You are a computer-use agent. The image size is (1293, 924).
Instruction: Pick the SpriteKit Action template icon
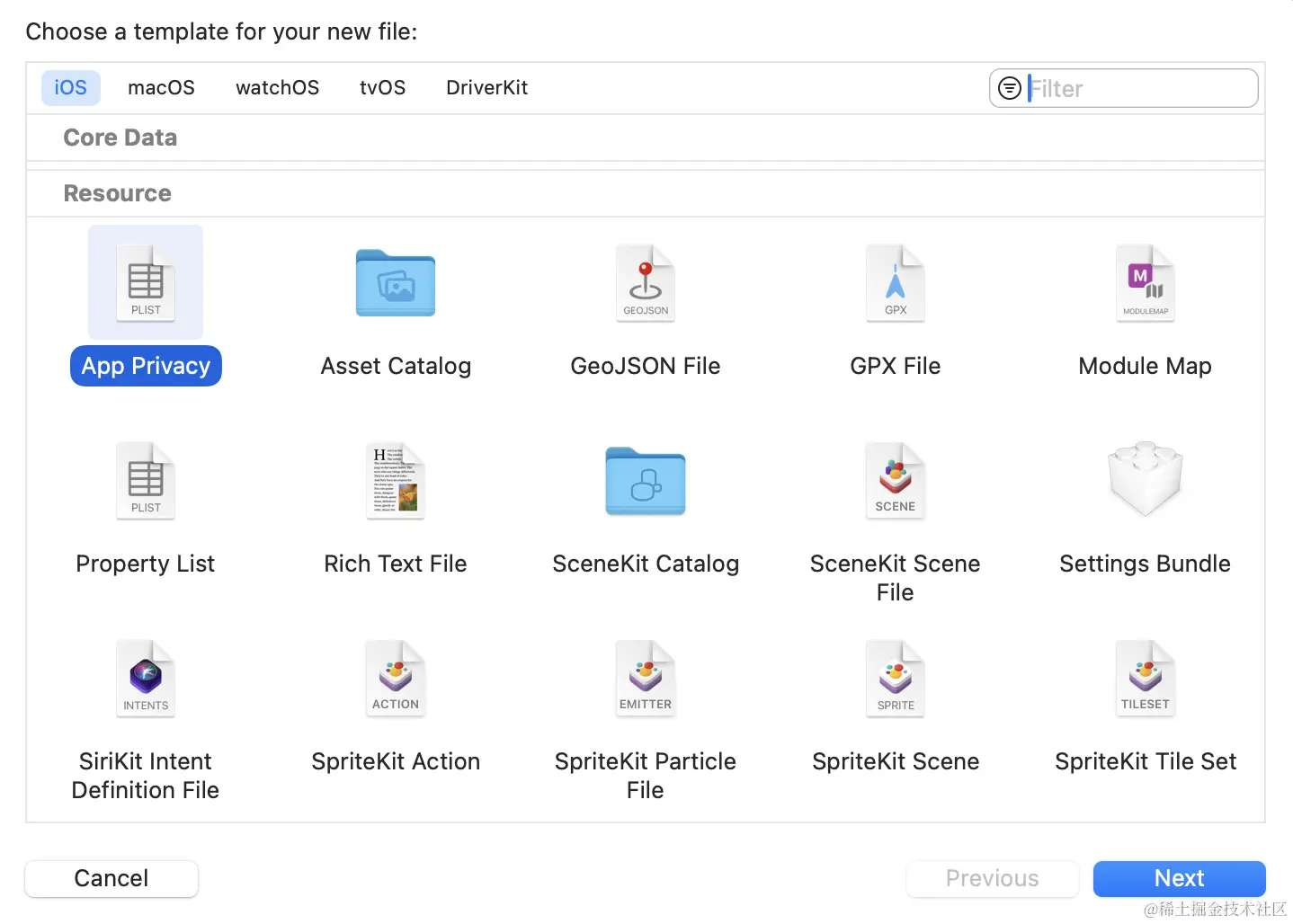(396, 678)
